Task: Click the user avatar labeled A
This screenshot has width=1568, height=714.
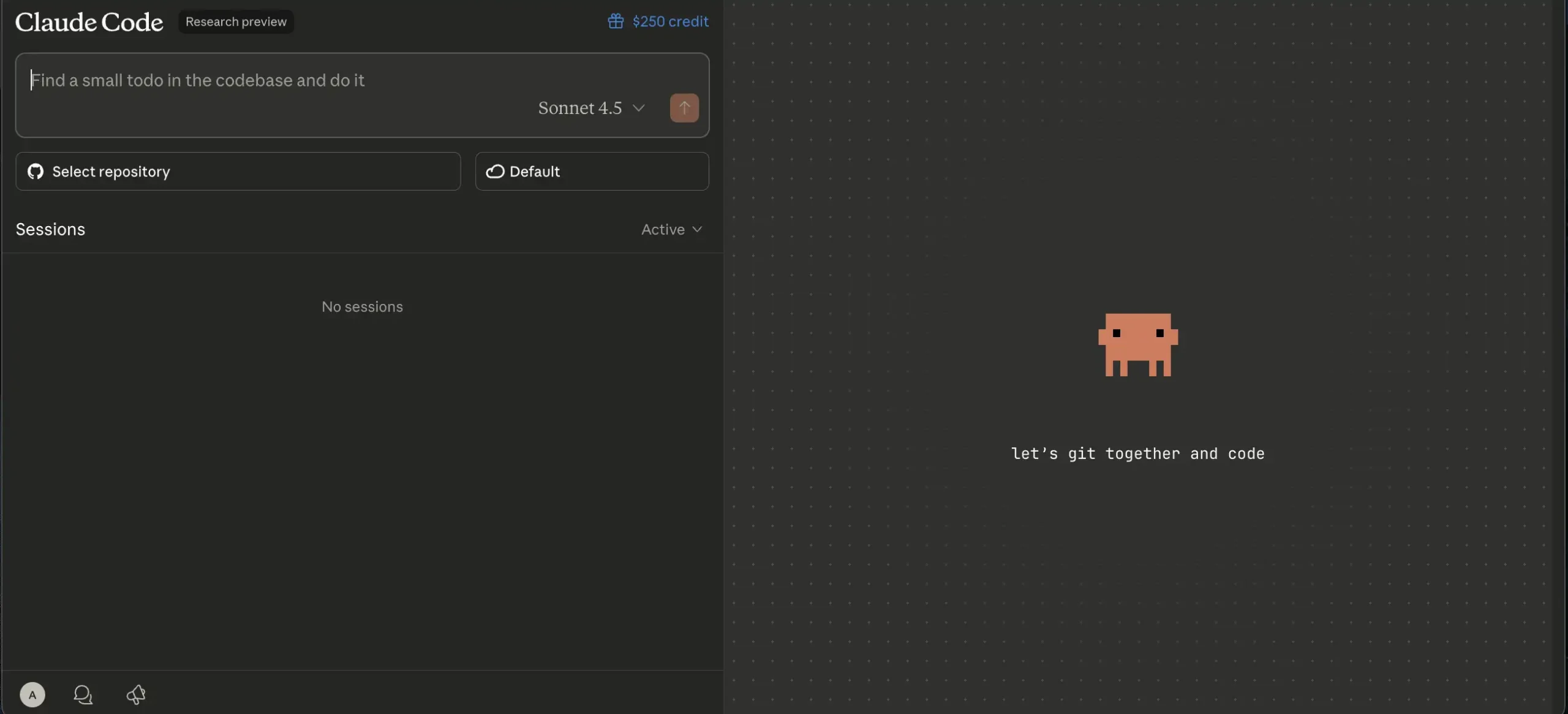Action: [x=32, y=694]
